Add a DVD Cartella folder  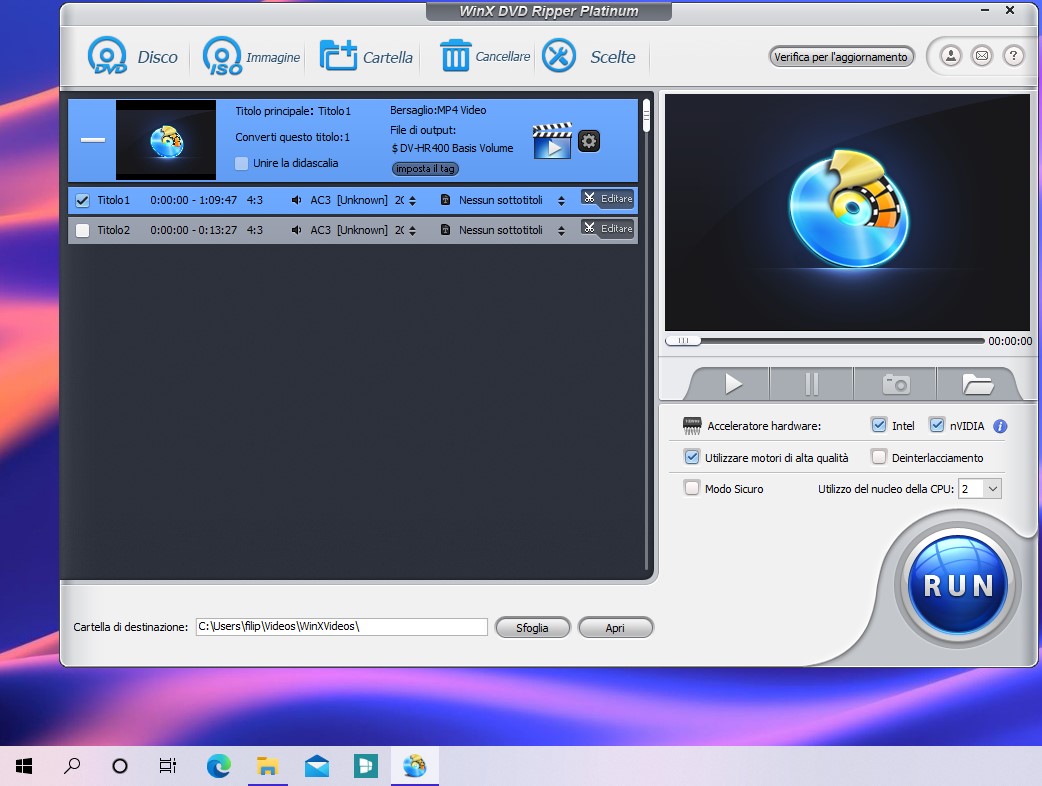pos(366,56)
